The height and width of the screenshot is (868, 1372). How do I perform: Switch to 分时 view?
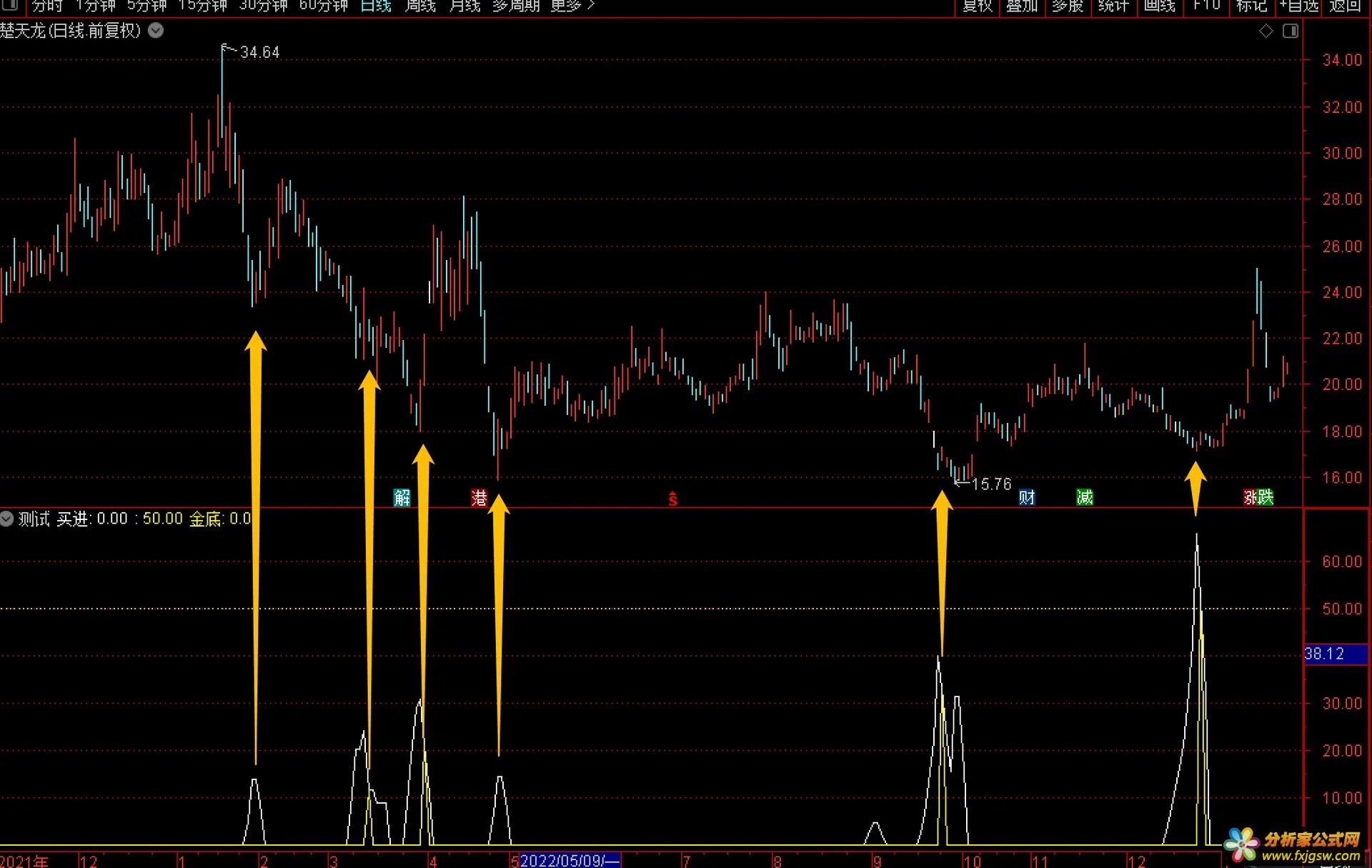47,6
